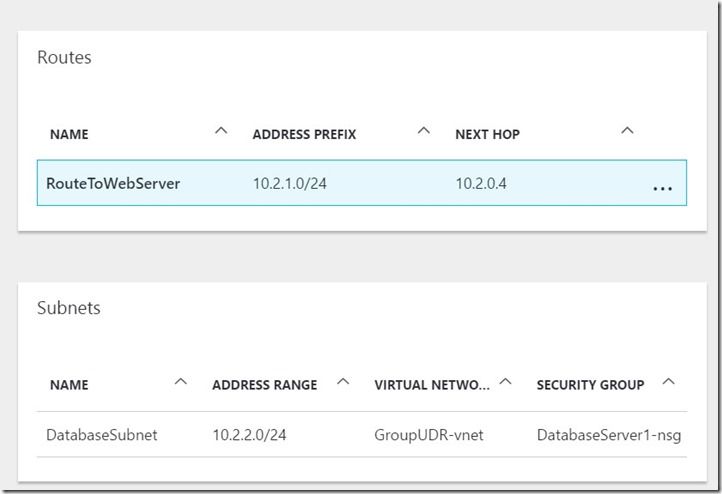Click sort arrow beside Subnets NAME column
Image resolution: width=722 pixels, height=494 pixels.
[181, 382]
